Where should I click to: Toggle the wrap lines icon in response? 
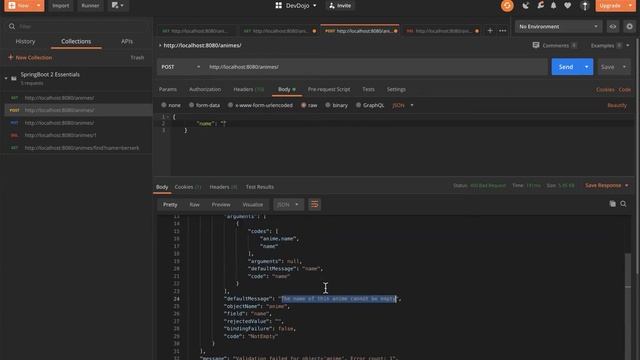(x=314, y=204)
